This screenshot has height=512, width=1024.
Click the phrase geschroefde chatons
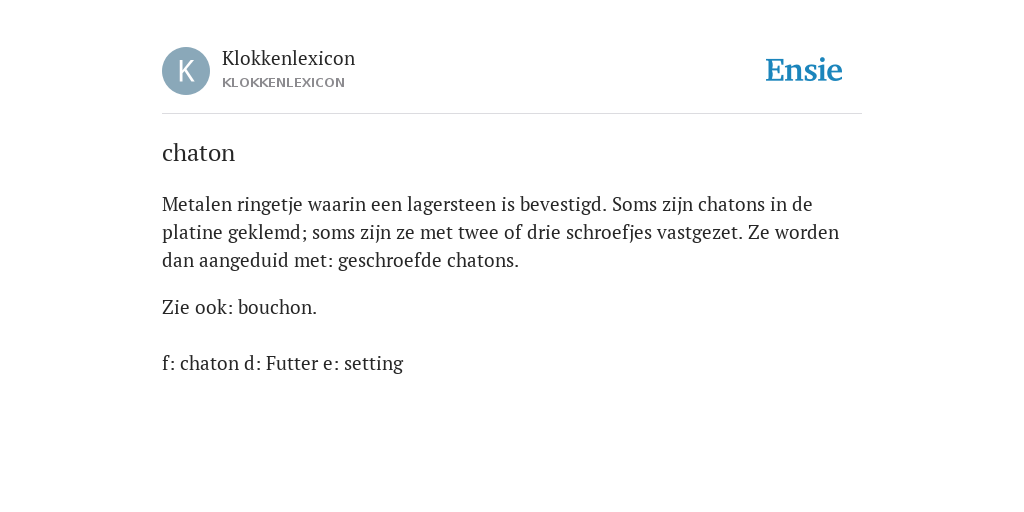click(x=428, y=261)
